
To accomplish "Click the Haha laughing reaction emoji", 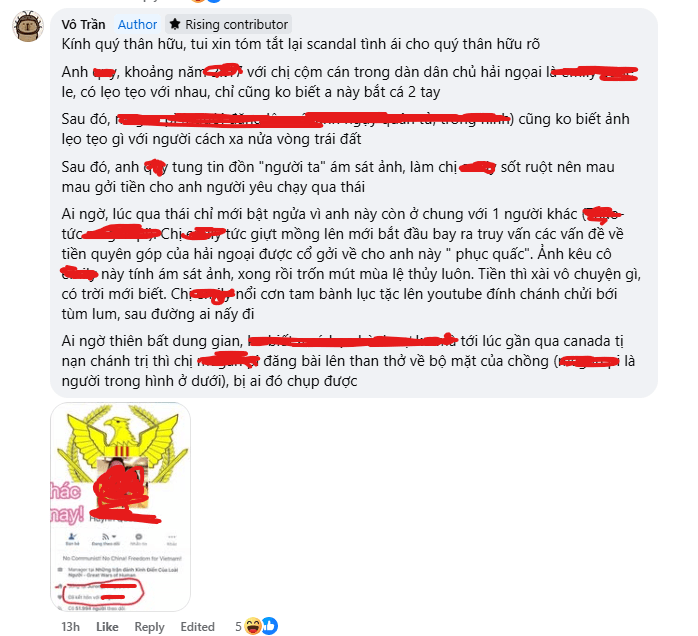I will point(253,626).
